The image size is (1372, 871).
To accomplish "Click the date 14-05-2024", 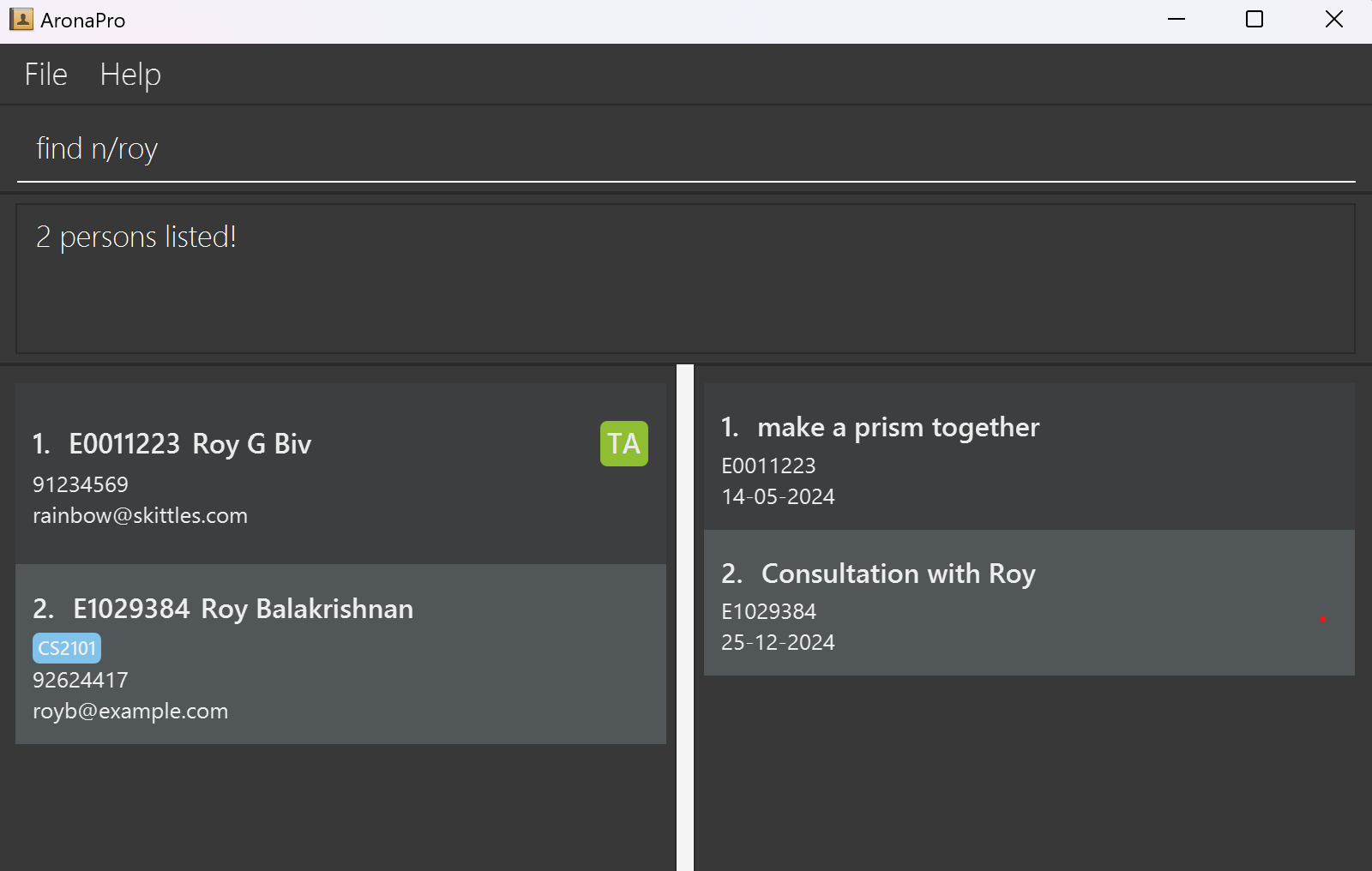I will point(778,496).
